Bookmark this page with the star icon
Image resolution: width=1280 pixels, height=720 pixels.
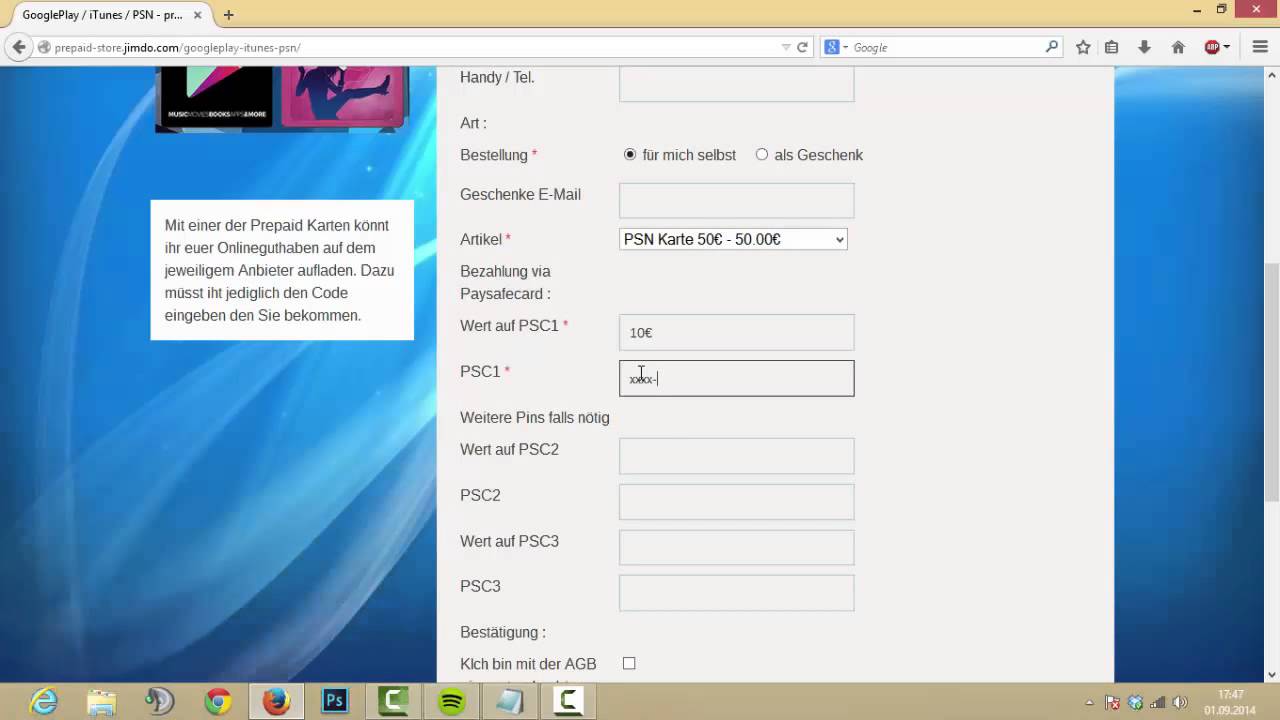click(x=1083, y=47)
